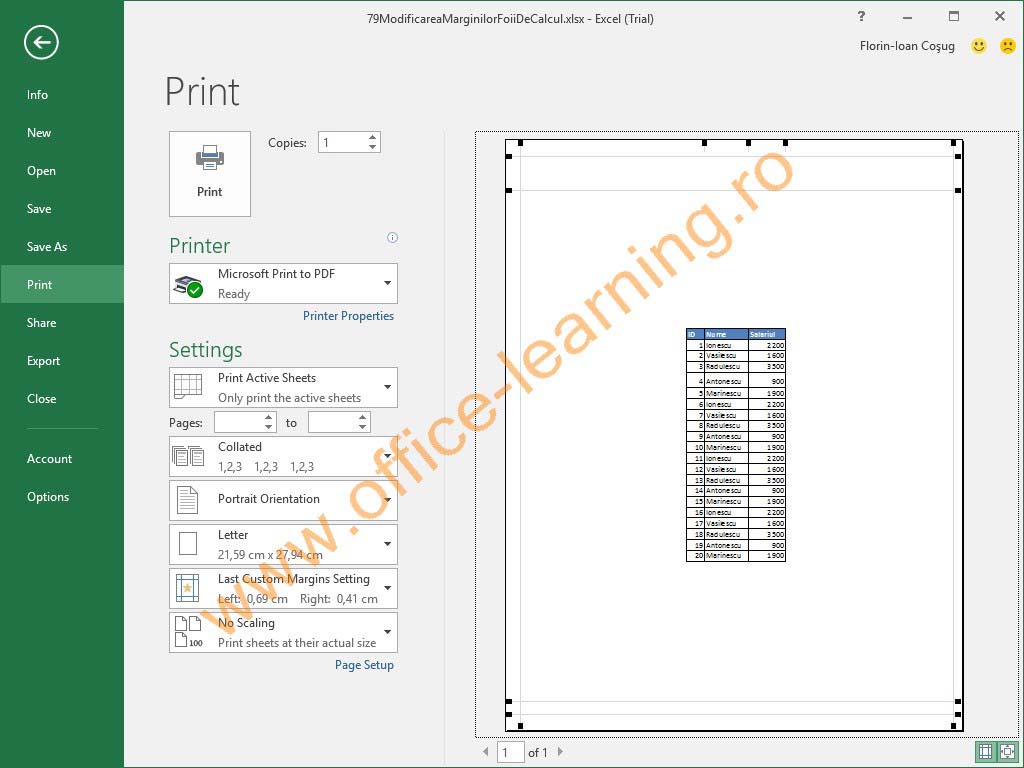Increase the Pages to value
Viewport: 1024px width, 768px height.
pyautogui.click(x=363, y=417)
